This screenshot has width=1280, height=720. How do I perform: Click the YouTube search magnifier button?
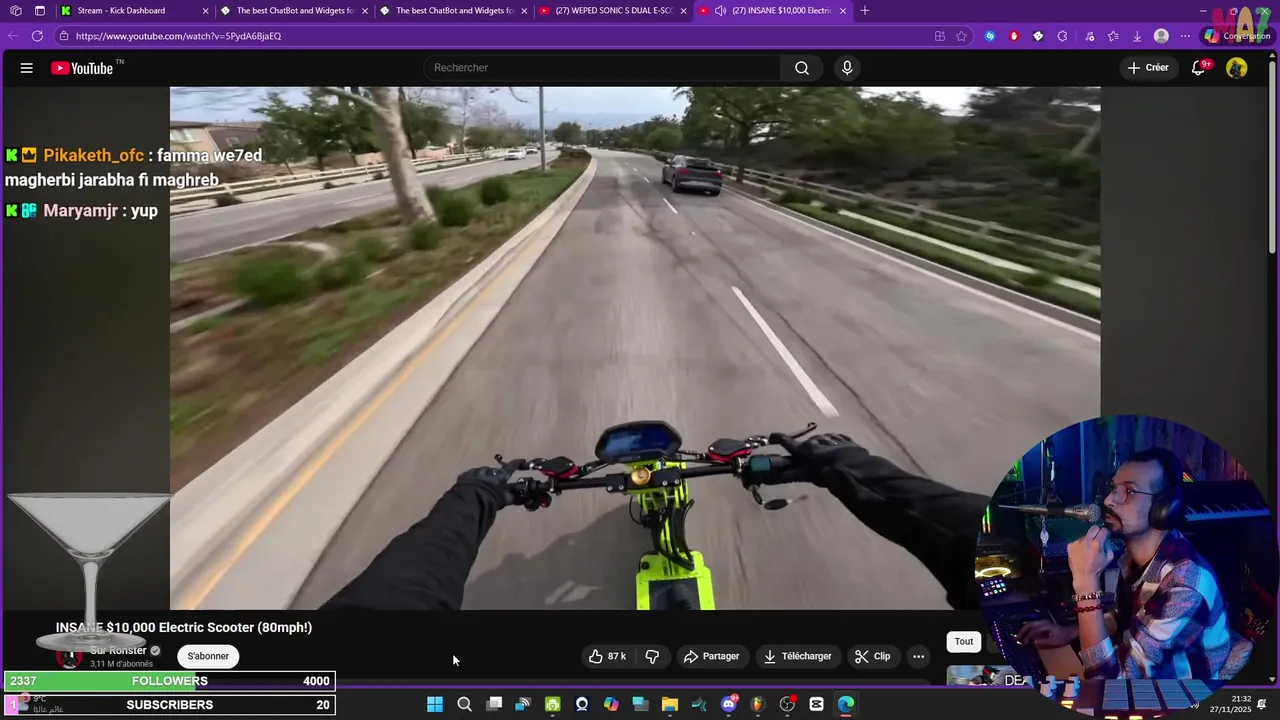(802, 68)
